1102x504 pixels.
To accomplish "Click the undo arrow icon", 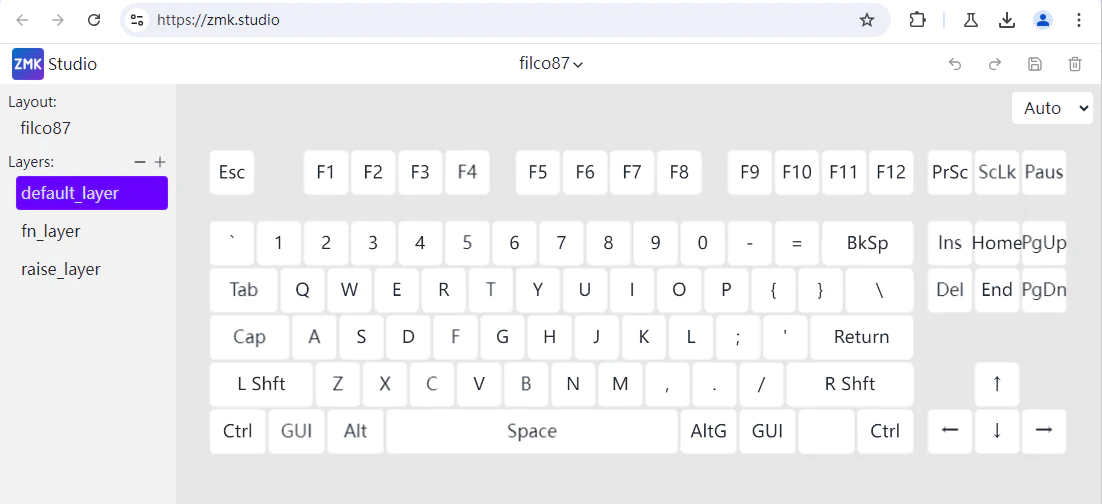I will tap(955, 64).
